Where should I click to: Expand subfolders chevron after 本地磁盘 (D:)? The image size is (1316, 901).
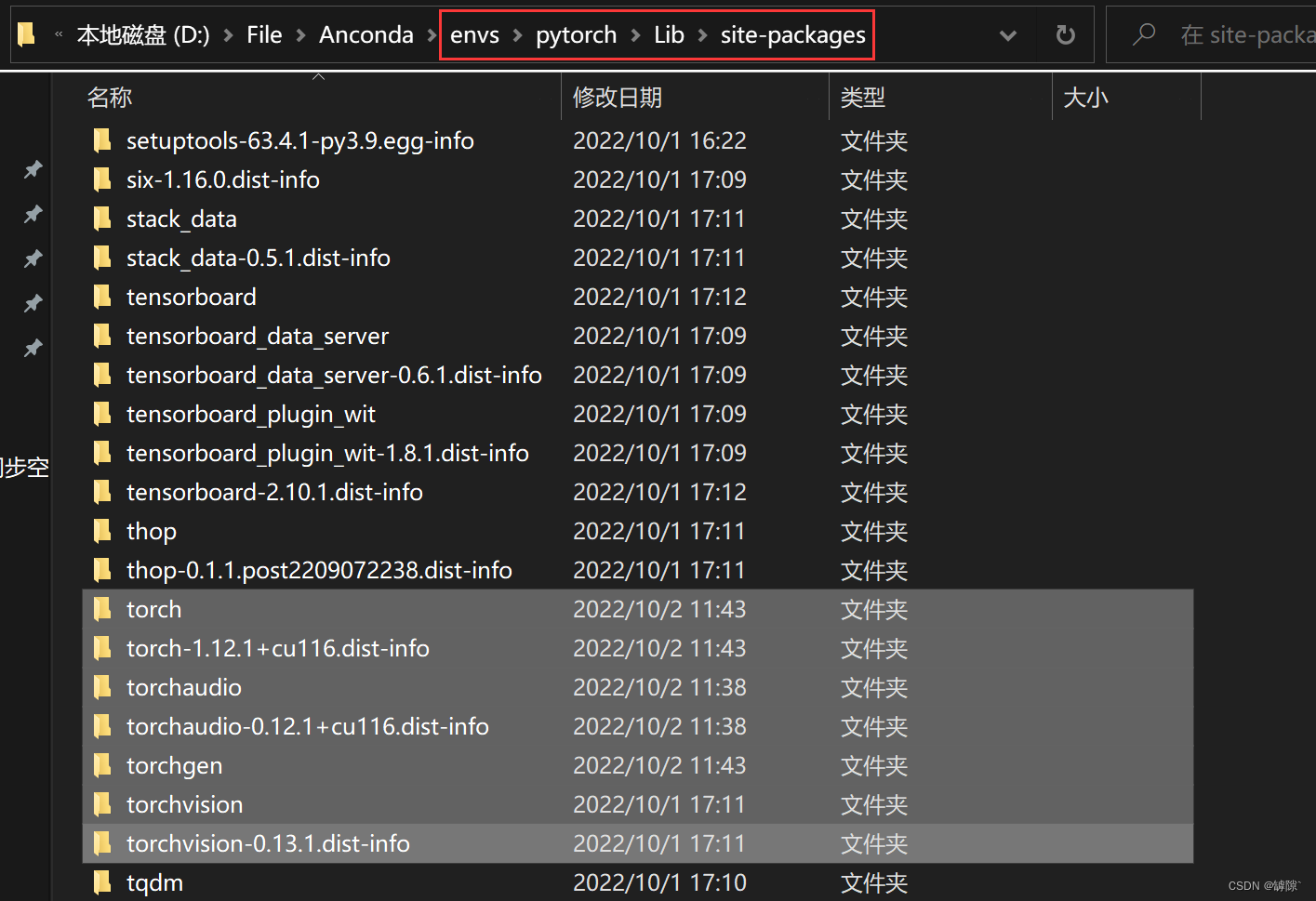(x=228, y=35)
